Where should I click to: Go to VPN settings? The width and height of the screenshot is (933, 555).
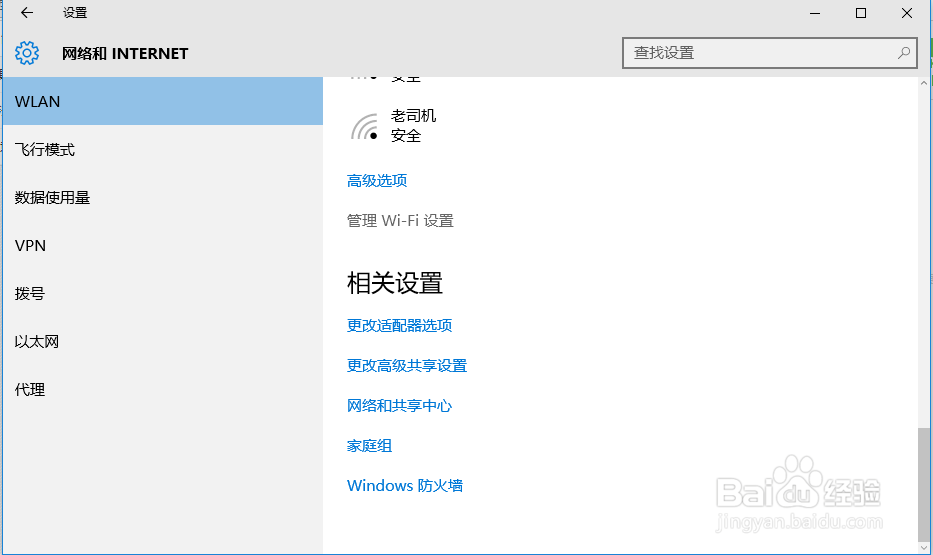[x=163, y=246]
